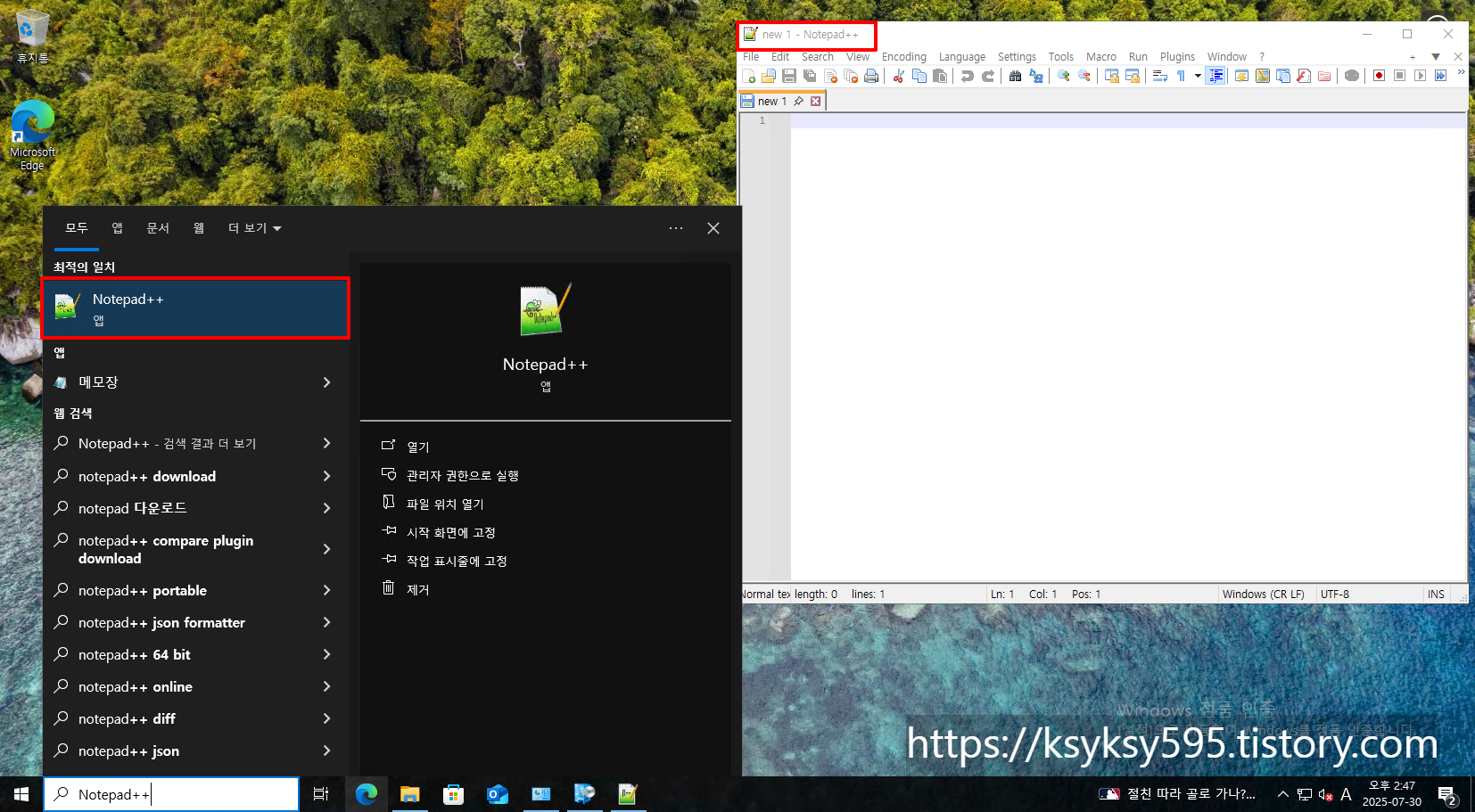The height and width of the screenshot is (812, 1475).
Task: Toggle INS mode in status bar
Action: tap(1436, 594)
